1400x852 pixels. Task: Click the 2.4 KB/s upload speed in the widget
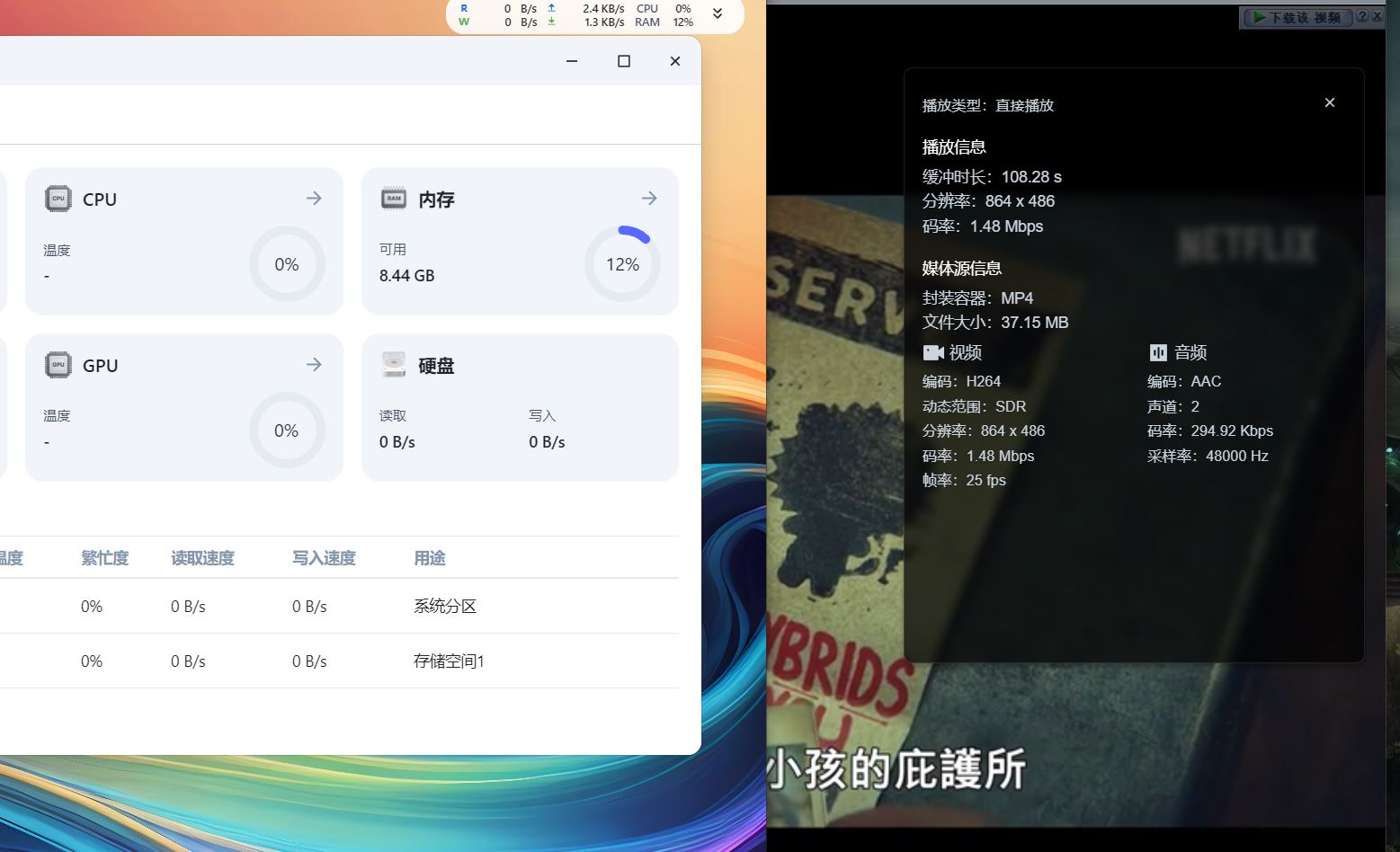click(603, 8)
